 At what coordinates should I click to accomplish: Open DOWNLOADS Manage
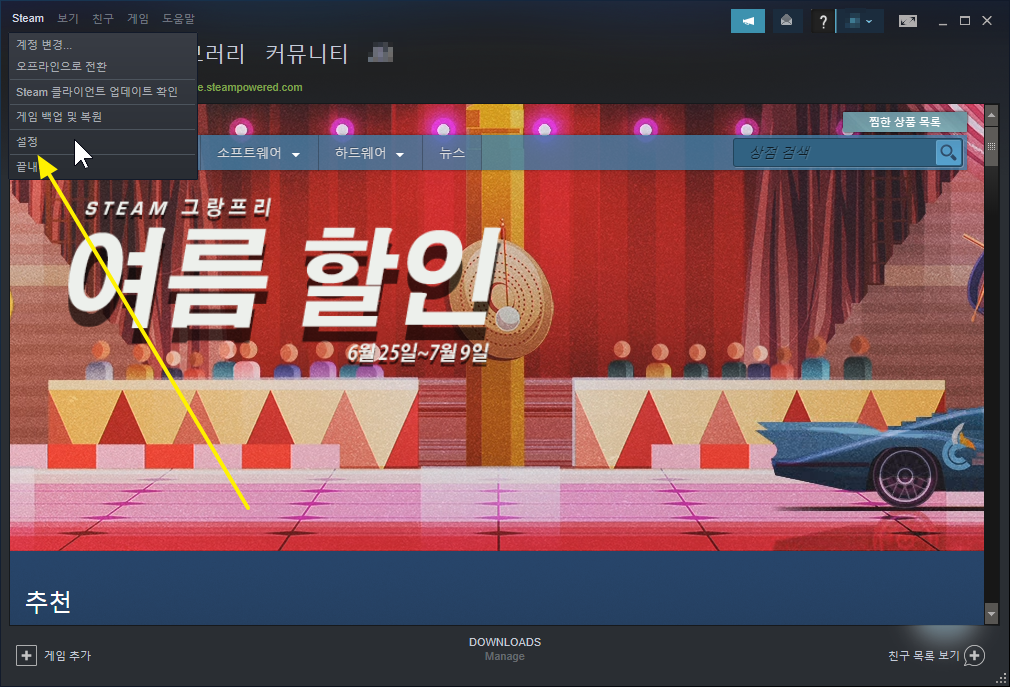(505, 649)
